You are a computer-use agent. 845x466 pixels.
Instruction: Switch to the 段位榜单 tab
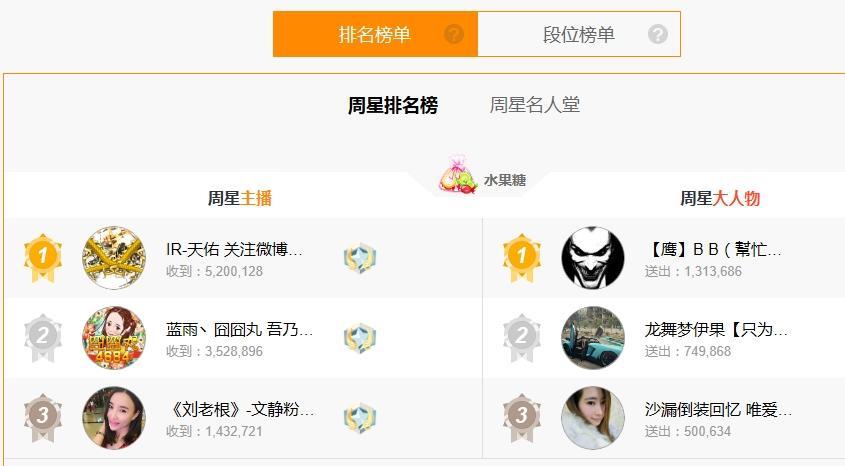coord(579,34)
